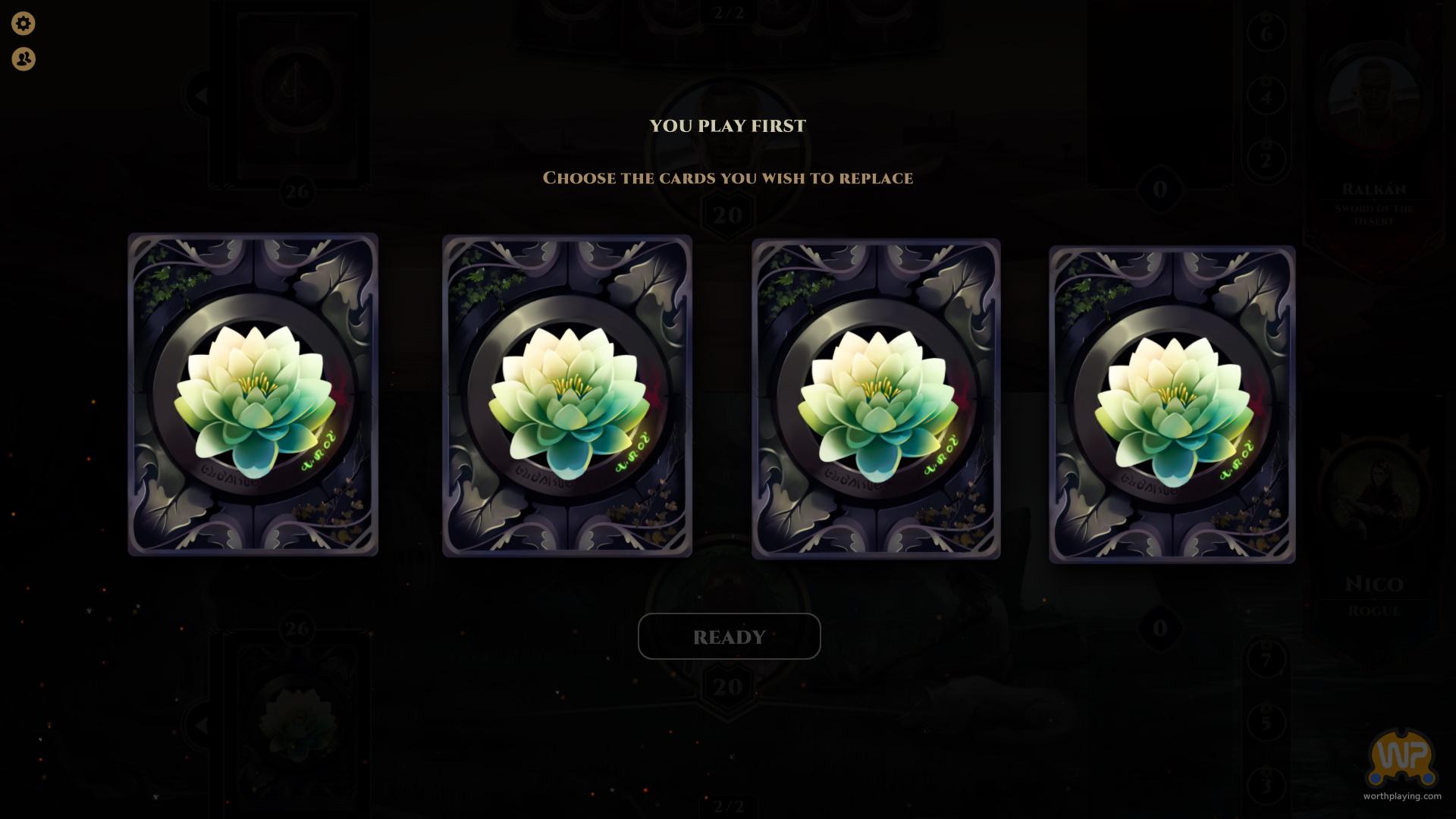Select the rightmost lotus card
Image resolution: width=1456 pixels, height=819 pixels.
[x=1172, y=404]
